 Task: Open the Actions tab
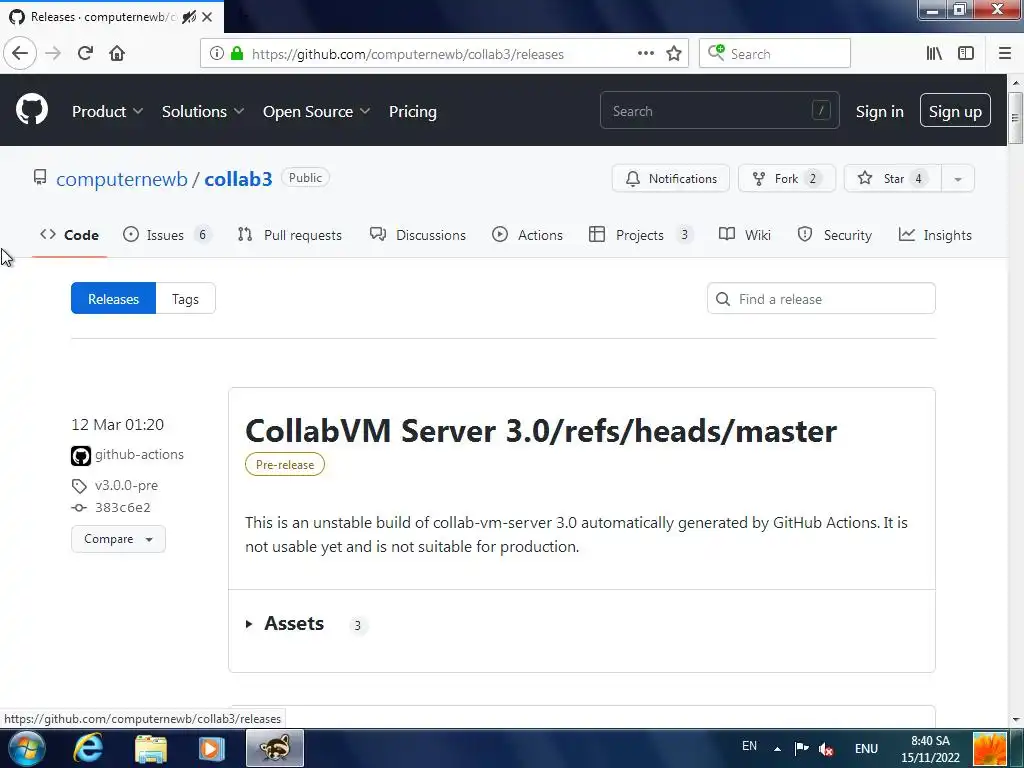tap(528, 235)
